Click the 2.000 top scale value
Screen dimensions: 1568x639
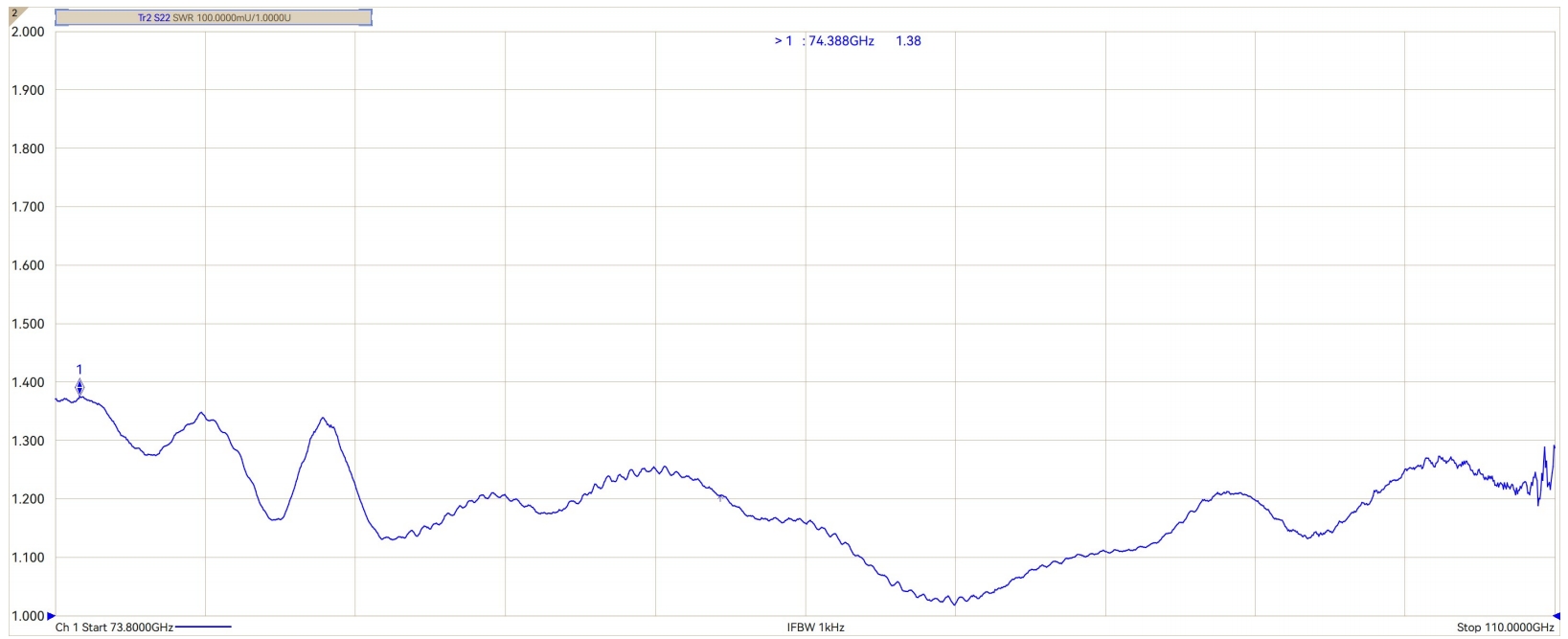pyautogui.click(x=28, y=32)
